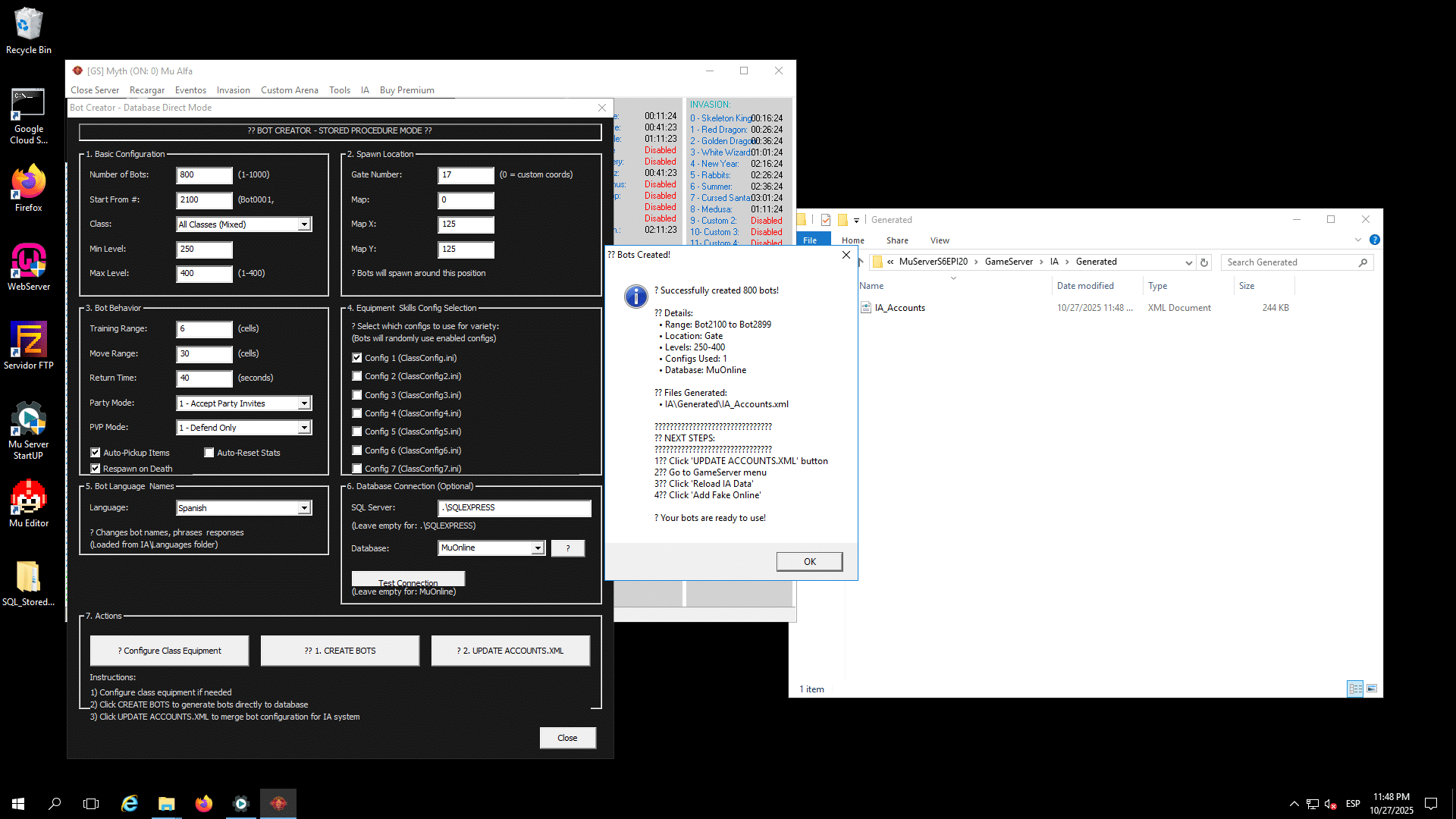Viewport: 1456px width, 819px height.
Task: Refresh the Generated folder view
Action: 1203,262
